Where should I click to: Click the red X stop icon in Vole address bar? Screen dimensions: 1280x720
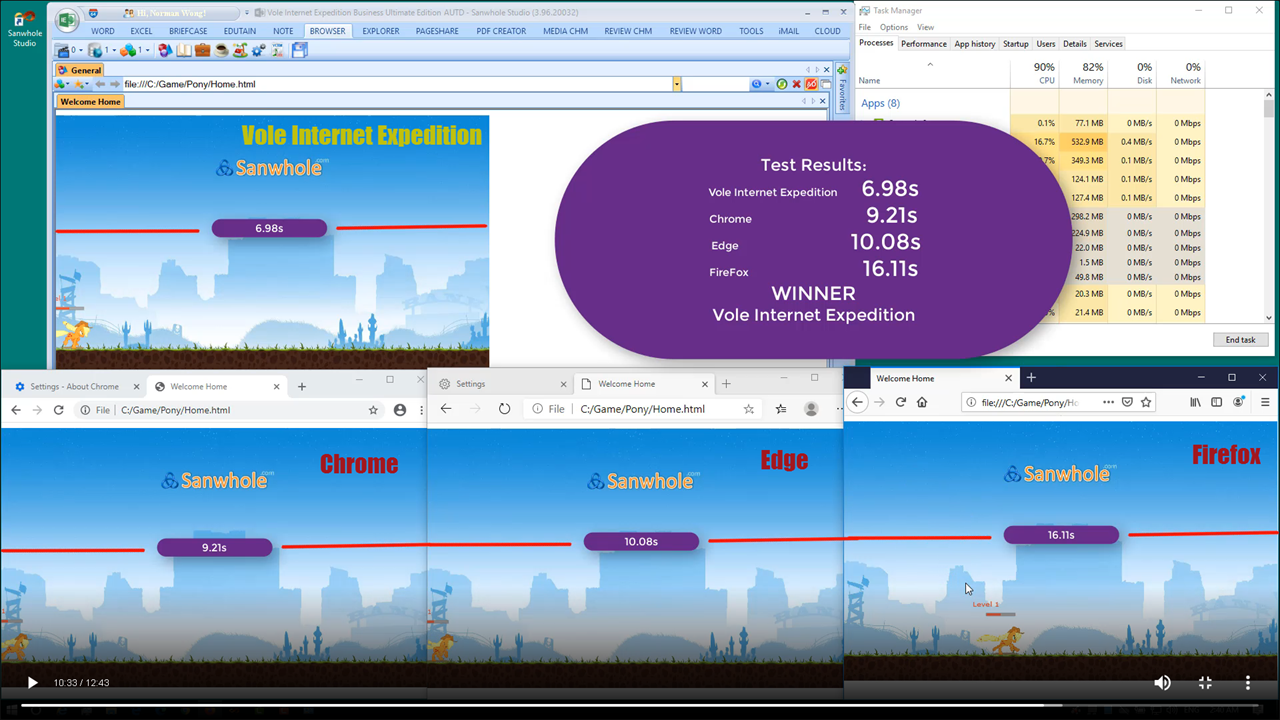[797, 84]
